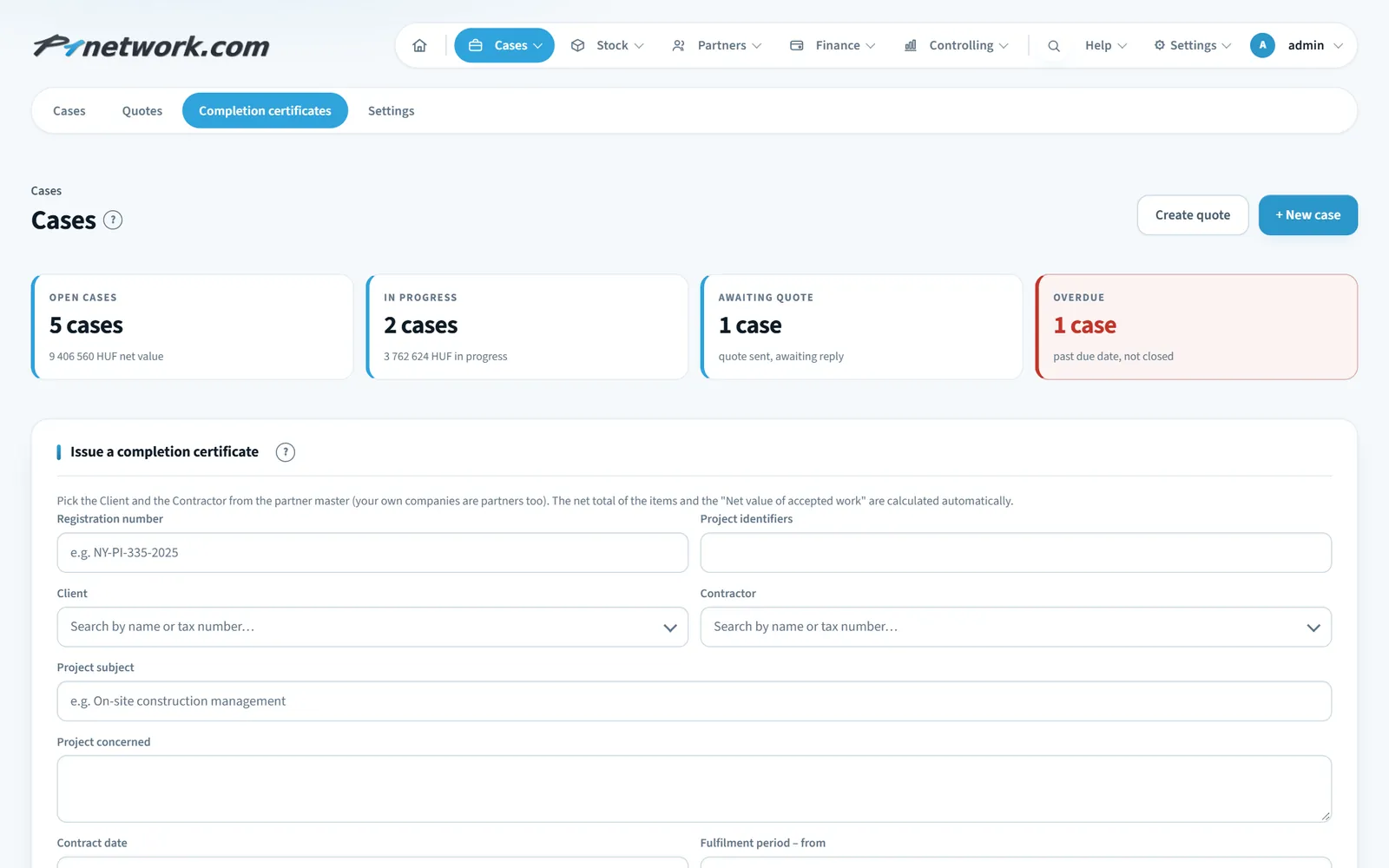Click the network.com logo
Image resolution: width=1389 pixels, height=868 pixels.
click(151, 45)
